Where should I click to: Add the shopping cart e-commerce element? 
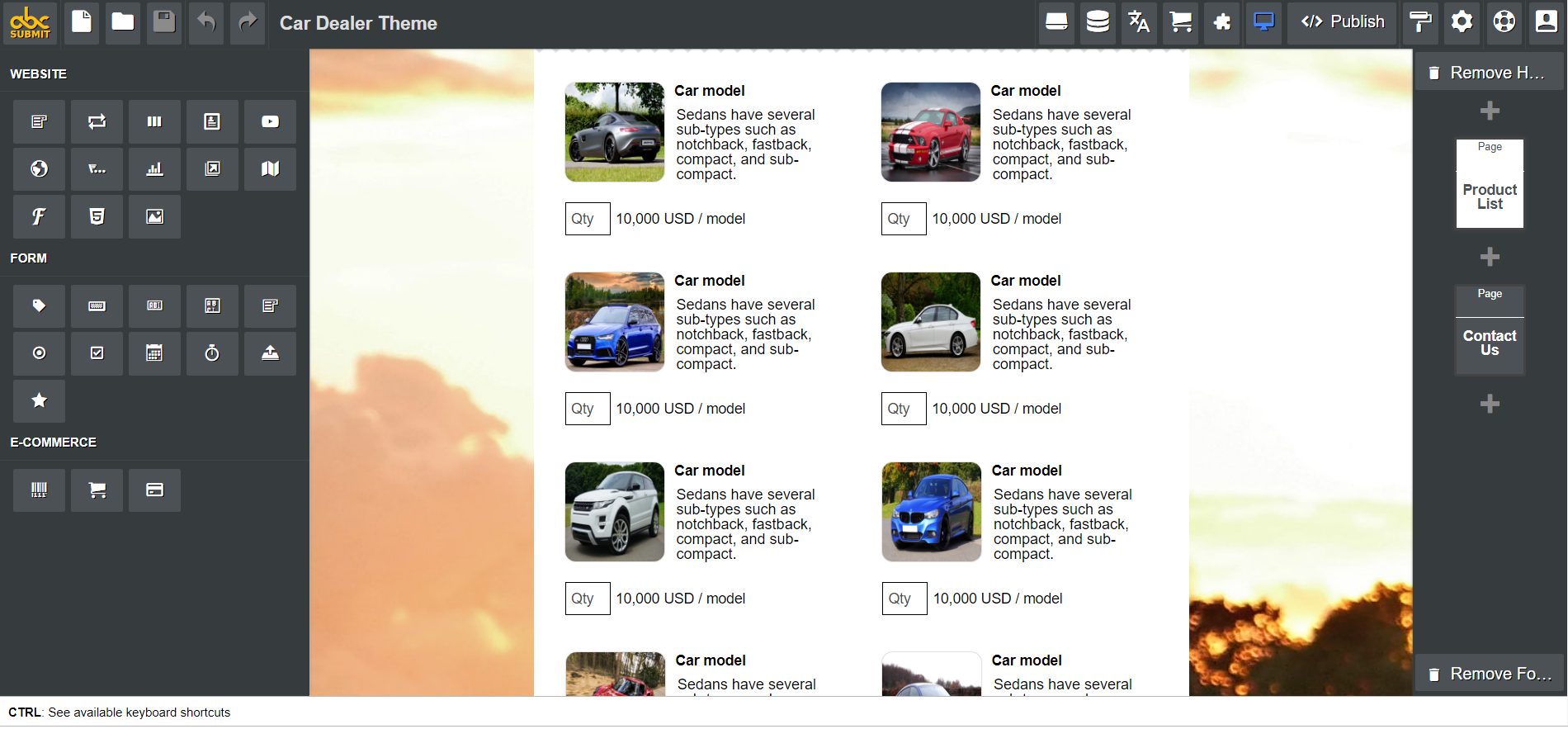click(x=97, y=490)
